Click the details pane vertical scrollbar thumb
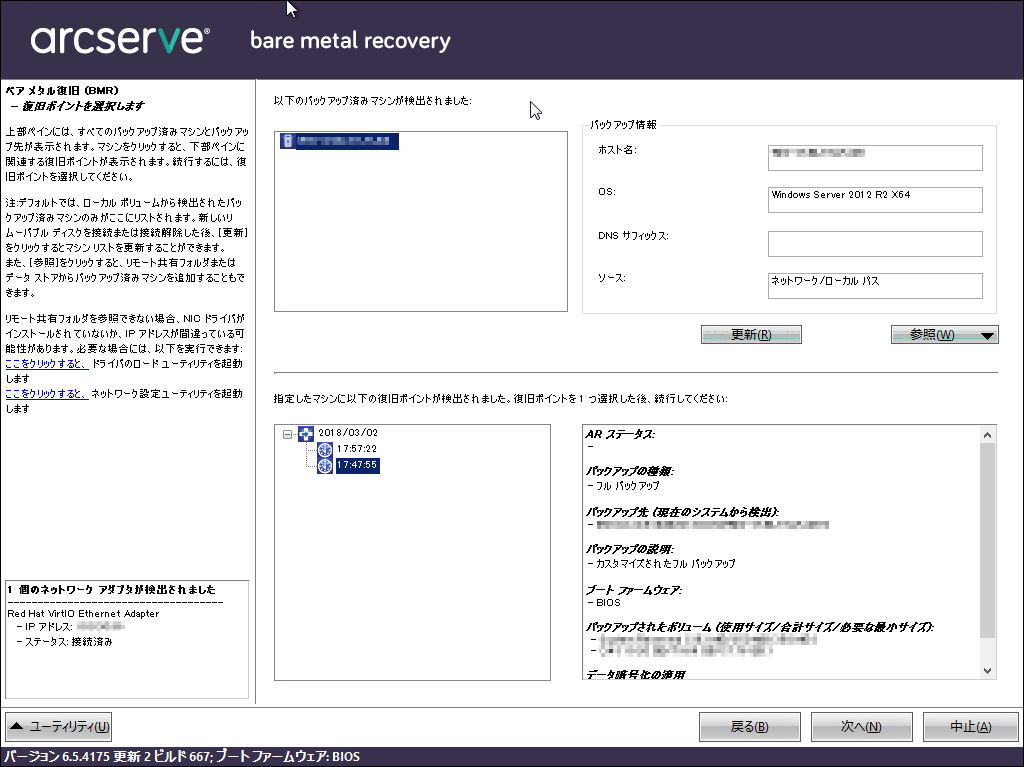Screen dimensions: 1024x767 pos(987,540)
